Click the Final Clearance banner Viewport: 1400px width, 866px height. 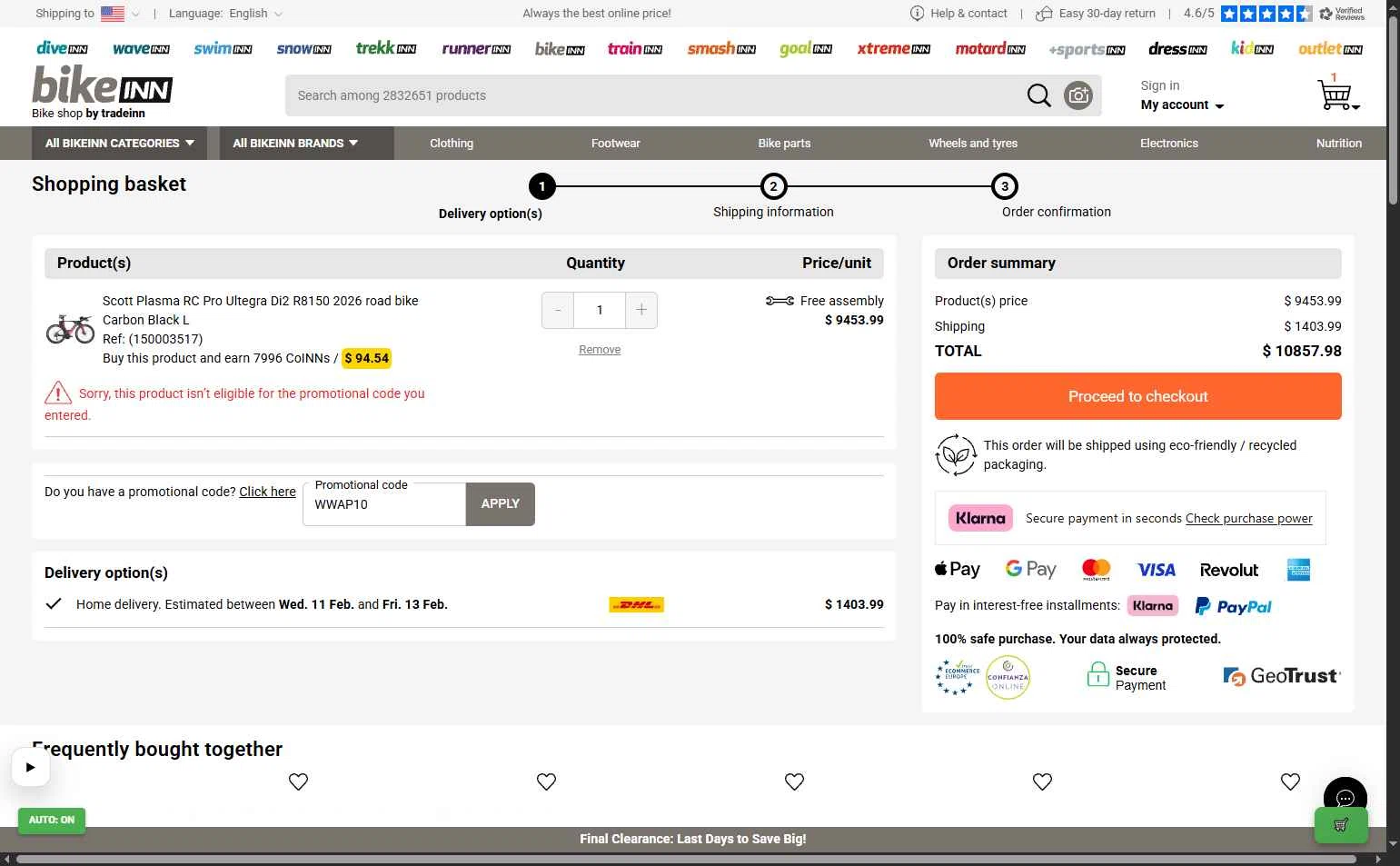click(693, 839)
